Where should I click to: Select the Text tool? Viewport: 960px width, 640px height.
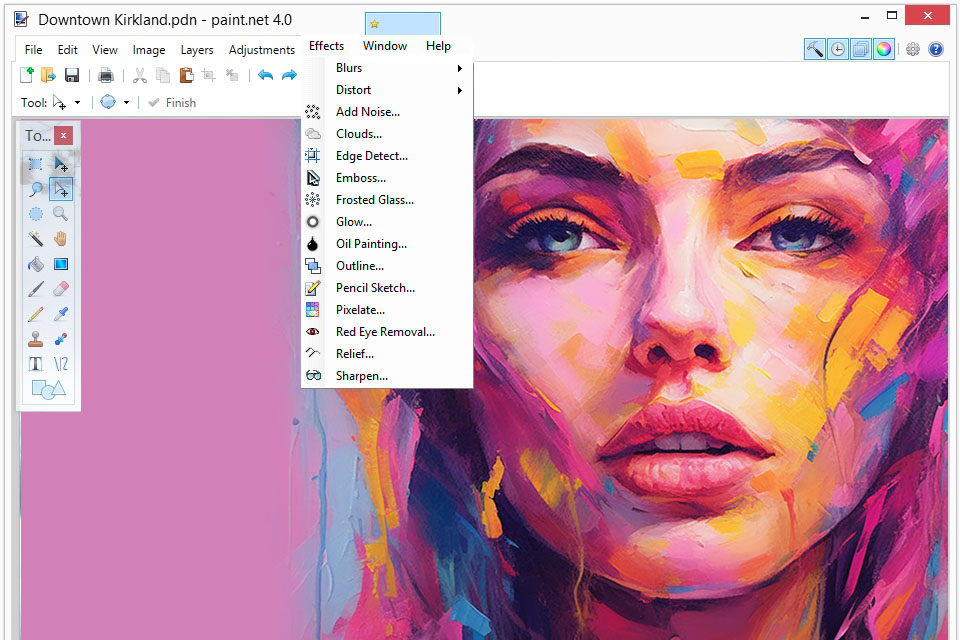tap(36, 364)
